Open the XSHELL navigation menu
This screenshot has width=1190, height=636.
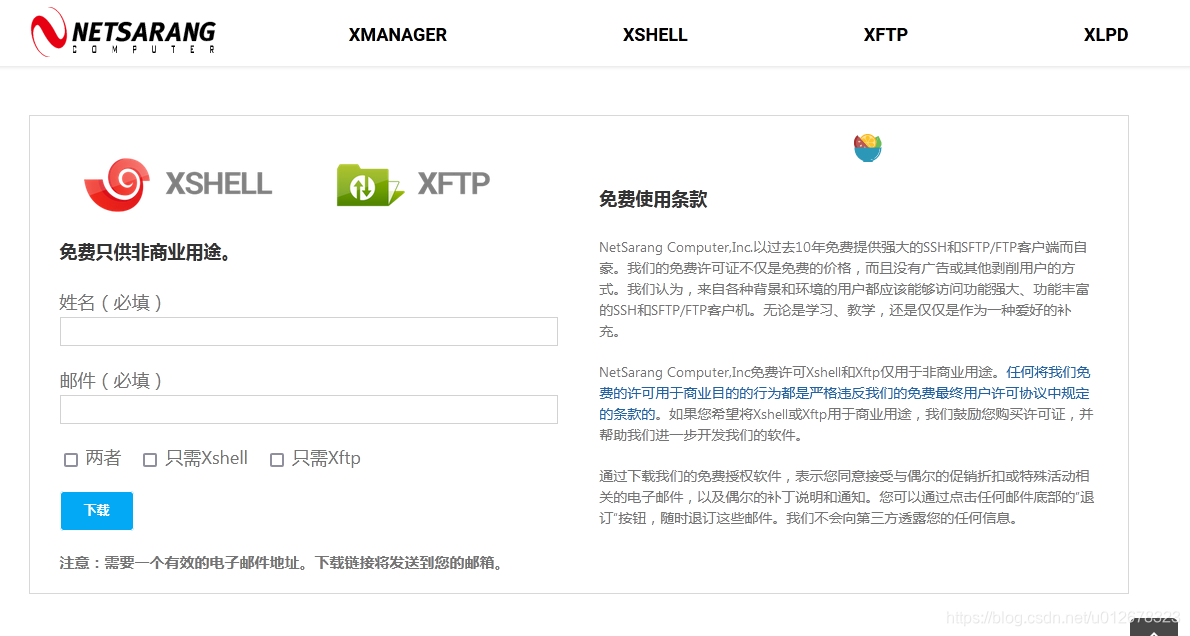pos(655,34)
